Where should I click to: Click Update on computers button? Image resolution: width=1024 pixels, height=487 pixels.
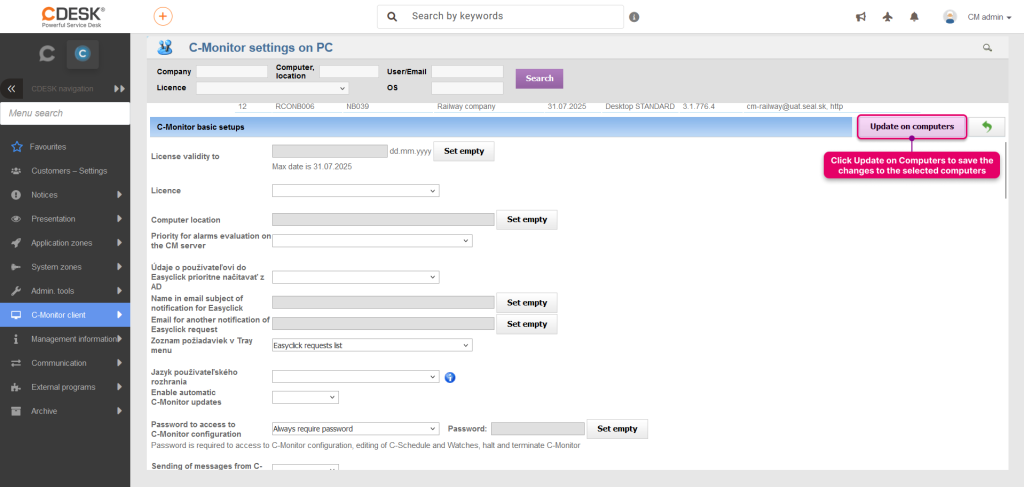coord(912,127)
